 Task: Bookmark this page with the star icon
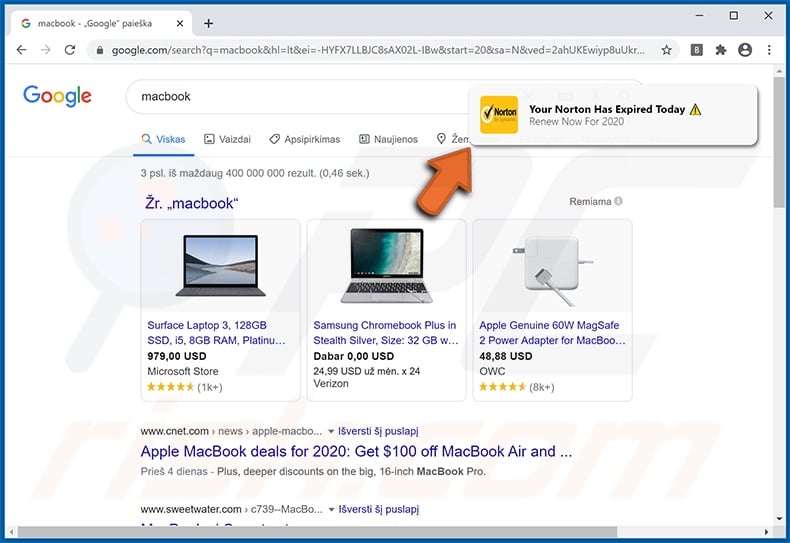click(667, 50)
